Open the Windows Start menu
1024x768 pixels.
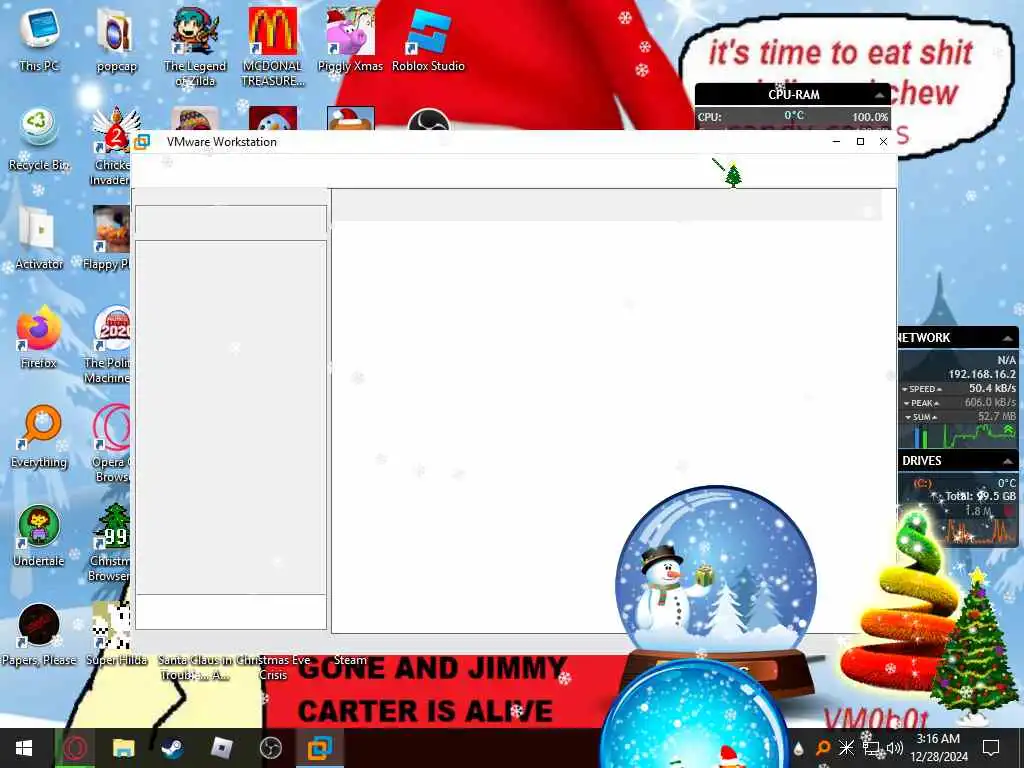pos(24,748)
